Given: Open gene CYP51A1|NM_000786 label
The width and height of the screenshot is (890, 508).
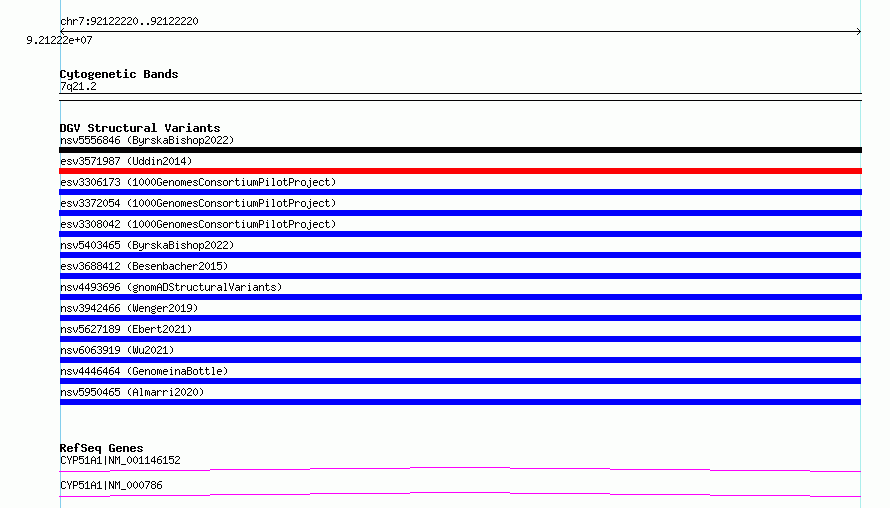Looking at the screenshot, I should click(111, 485).
